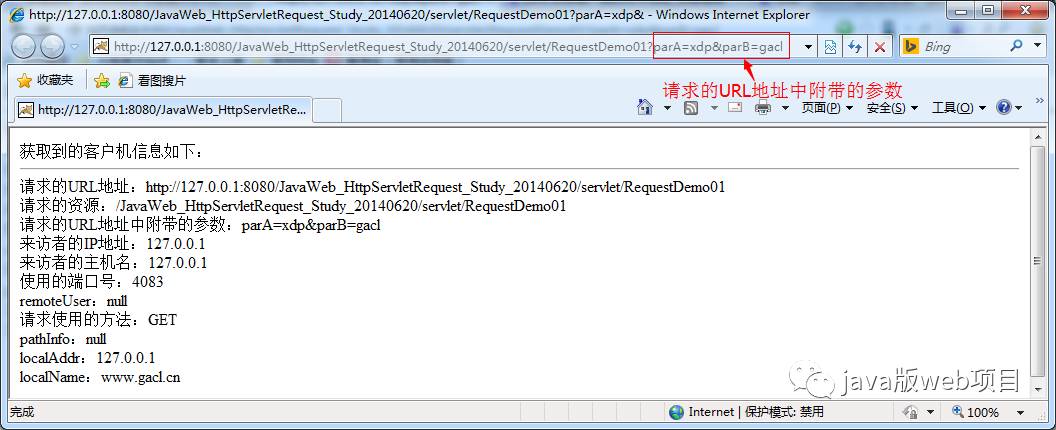Click the 100% zoom level button

977,412
